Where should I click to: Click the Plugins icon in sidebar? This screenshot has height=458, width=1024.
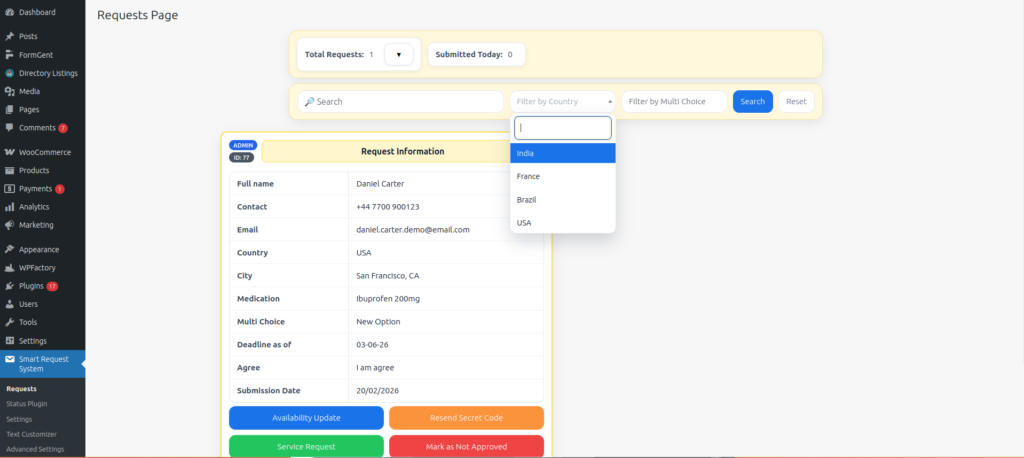point(9,286)
